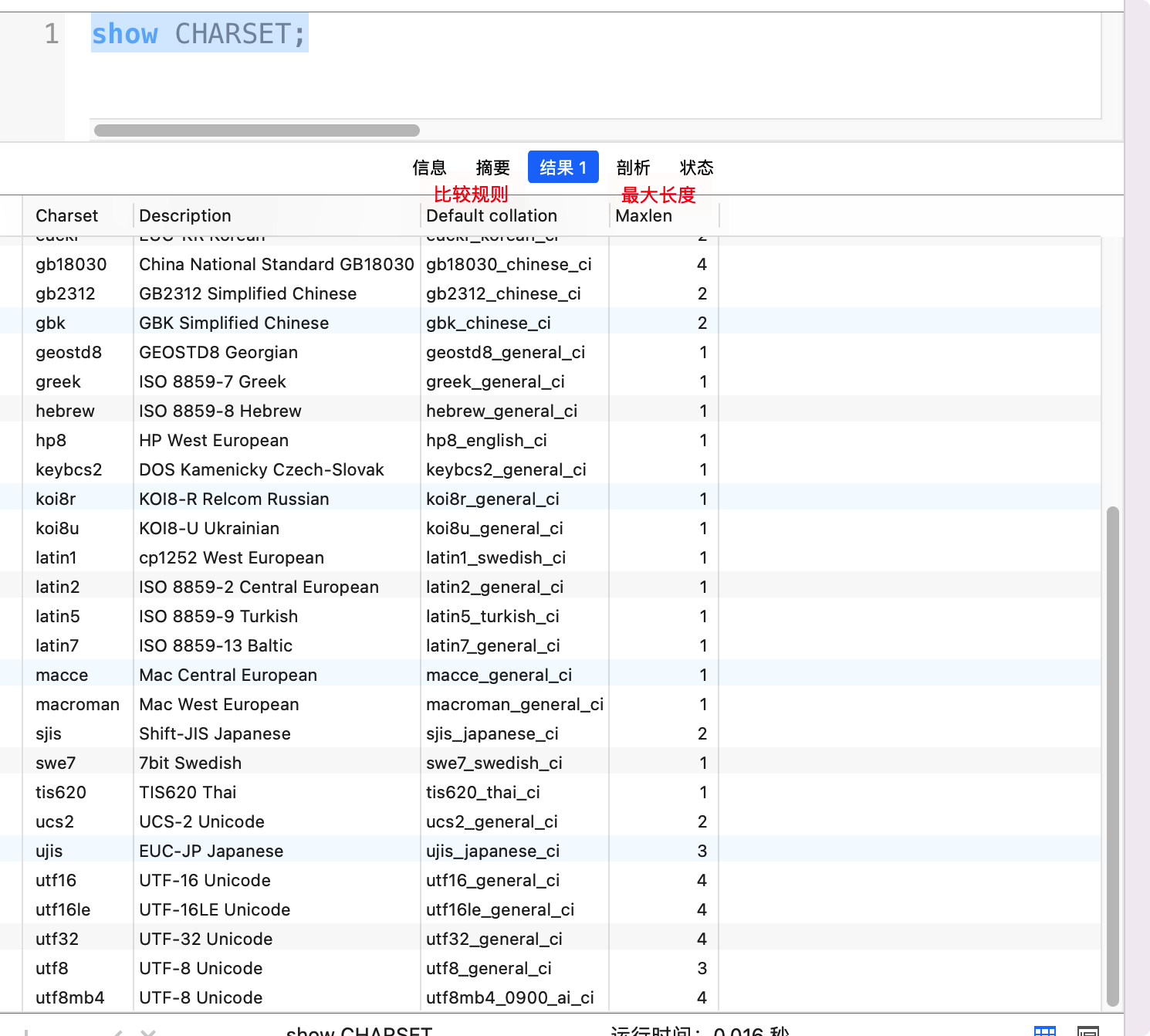
Task: Select the utf8 charset cell
Action: [x=52, y=968]
